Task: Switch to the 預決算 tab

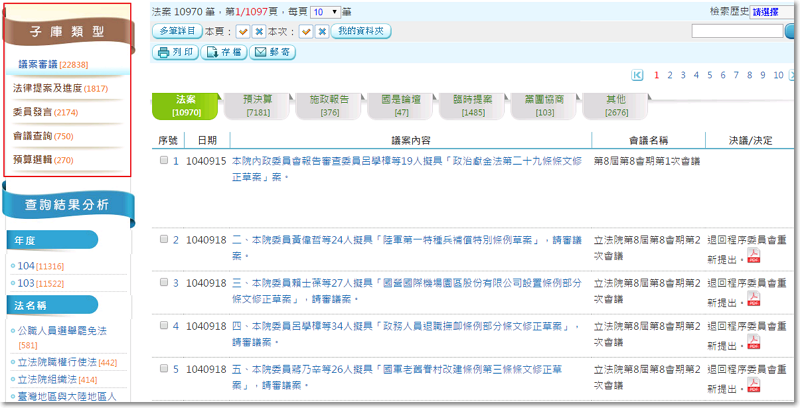Action: click(258, 106)
